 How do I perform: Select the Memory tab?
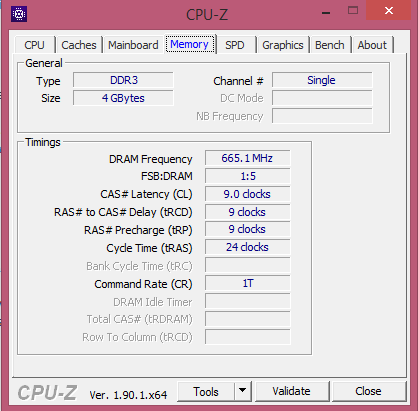tap(190, 44)
